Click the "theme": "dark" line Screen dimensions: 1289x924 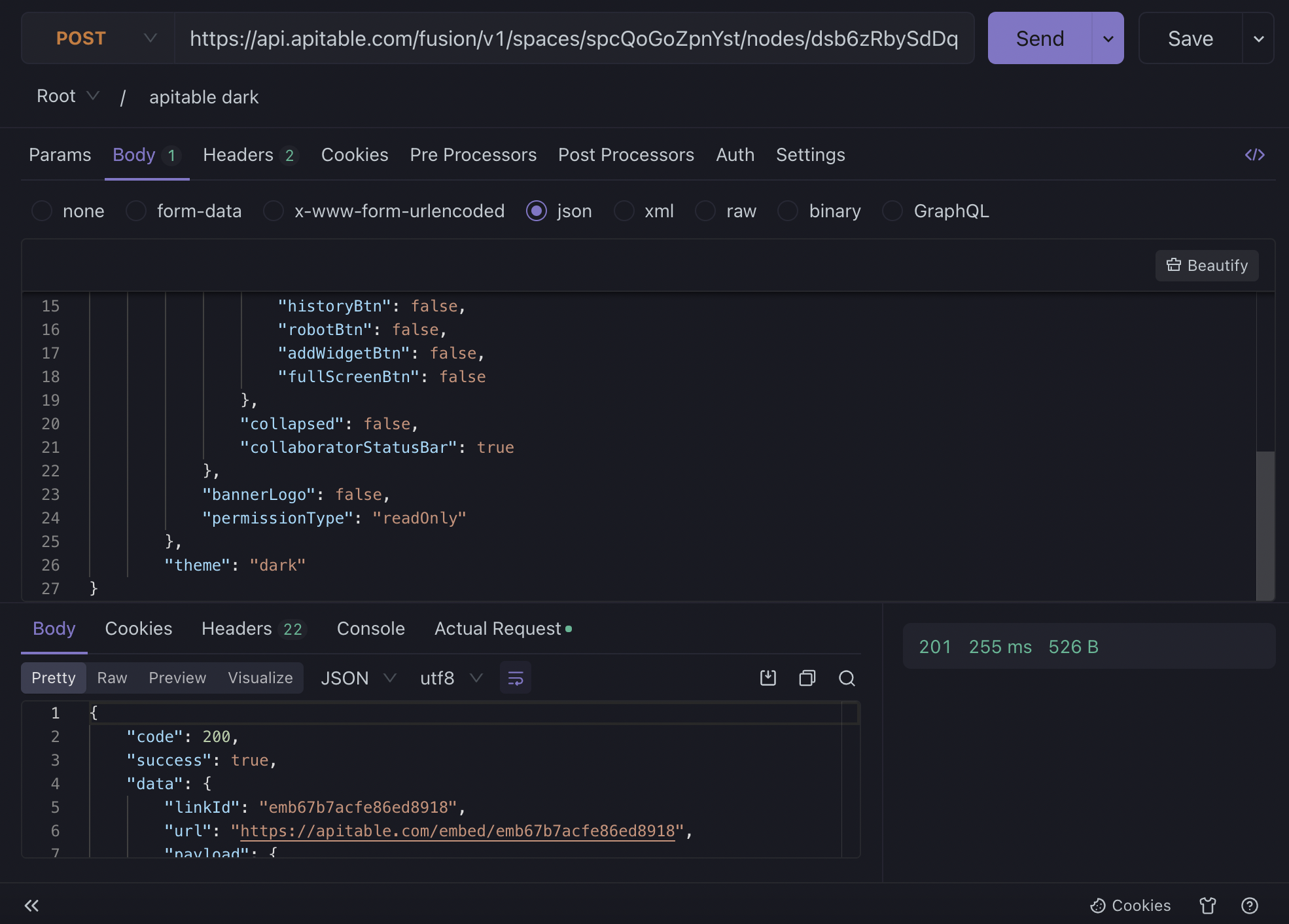point(235,565)
